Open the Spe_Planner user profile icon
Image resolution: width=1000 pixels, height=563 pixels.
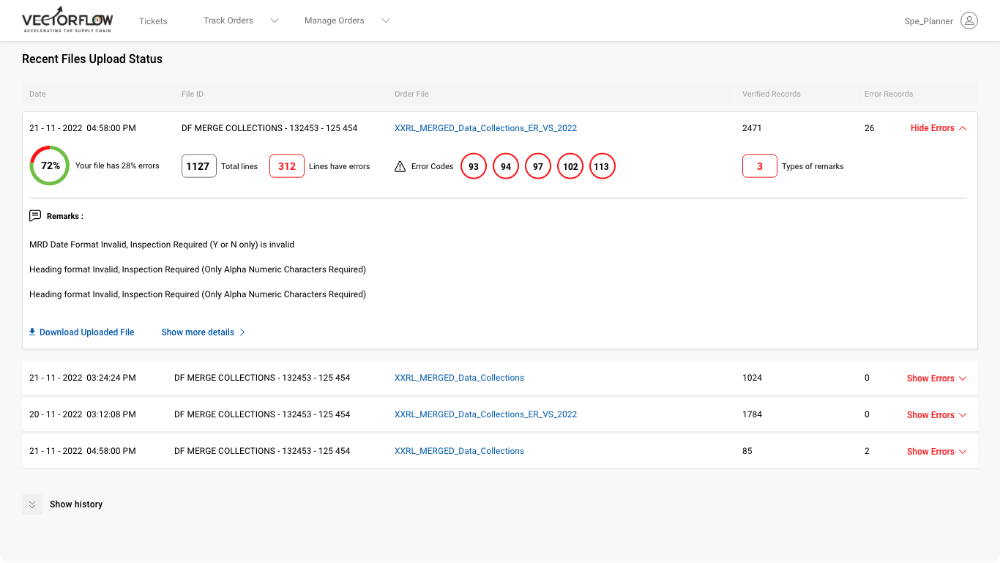pyautogui.click(x=968, y=20)
